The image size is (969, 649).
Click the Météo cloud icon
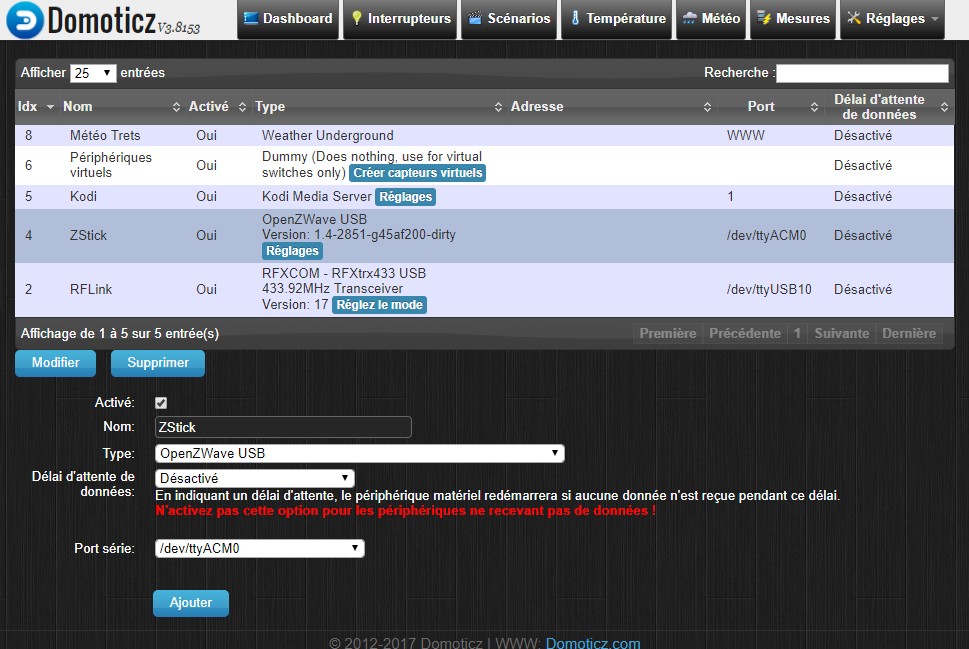tap(690, 19)
